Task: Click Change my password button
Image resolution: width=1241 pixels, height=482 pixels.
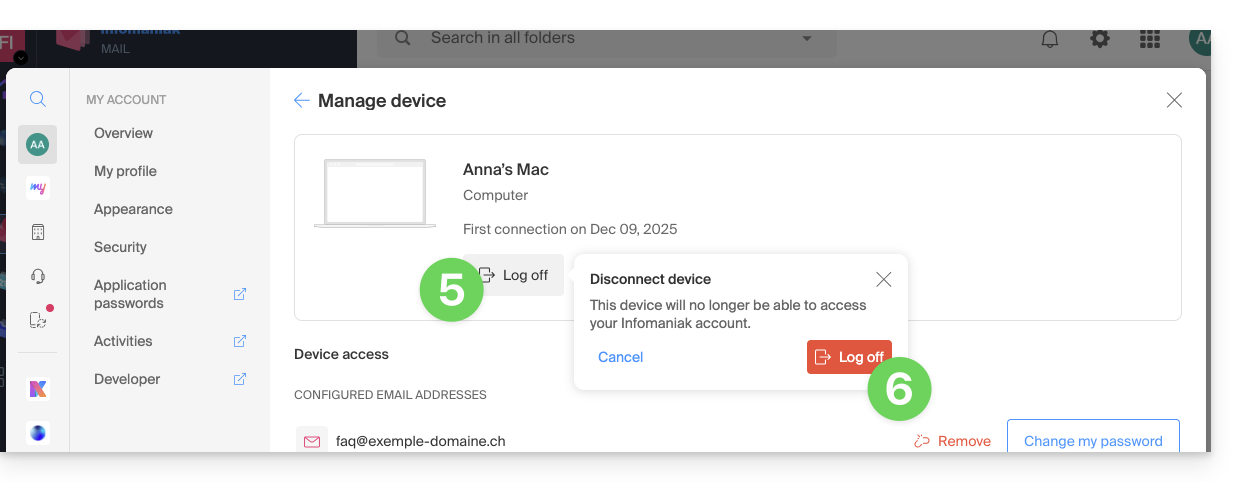Action: click(x=1092, y=441)
